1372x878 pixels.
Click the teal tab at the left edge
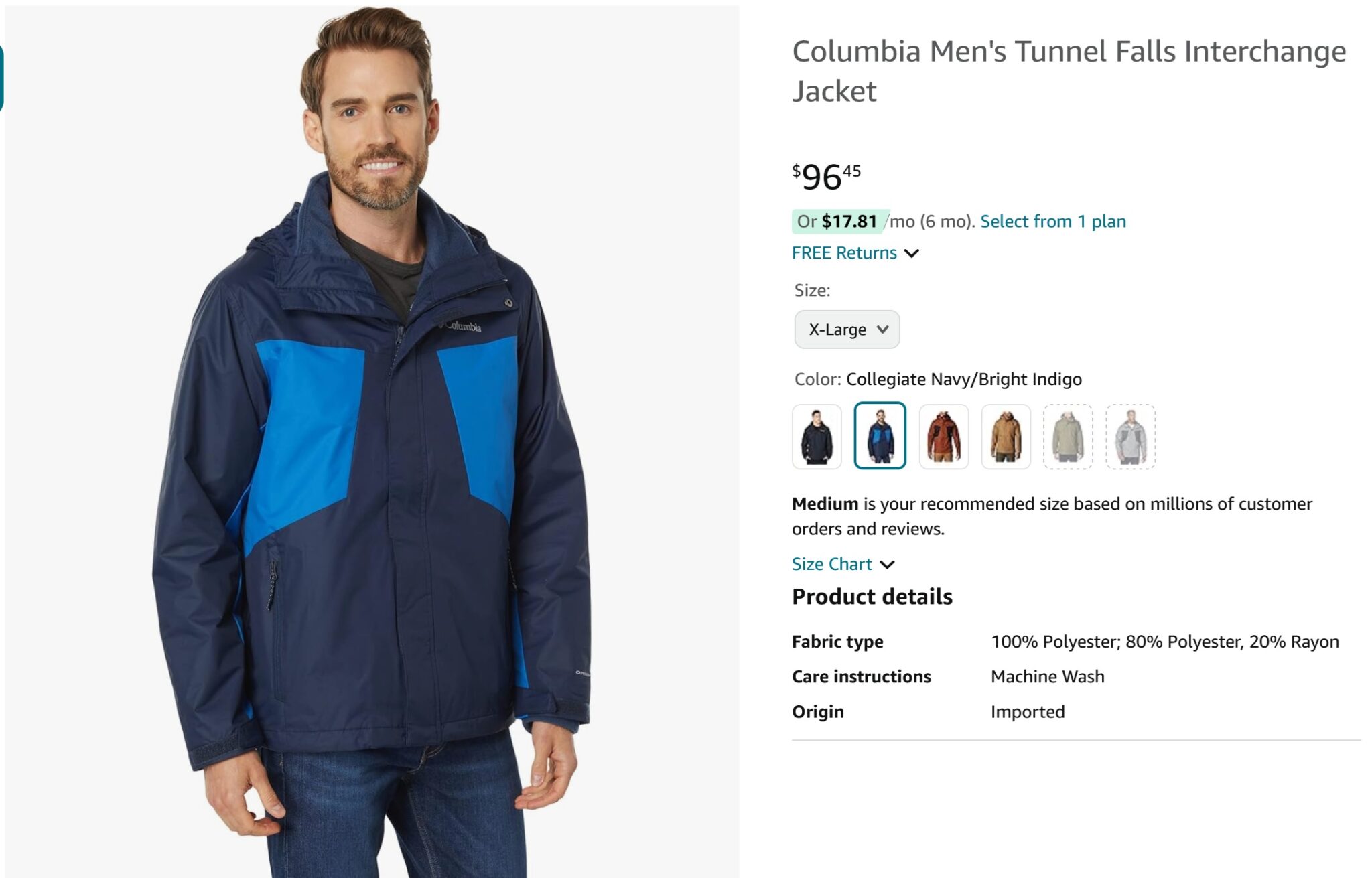point(1,78)
